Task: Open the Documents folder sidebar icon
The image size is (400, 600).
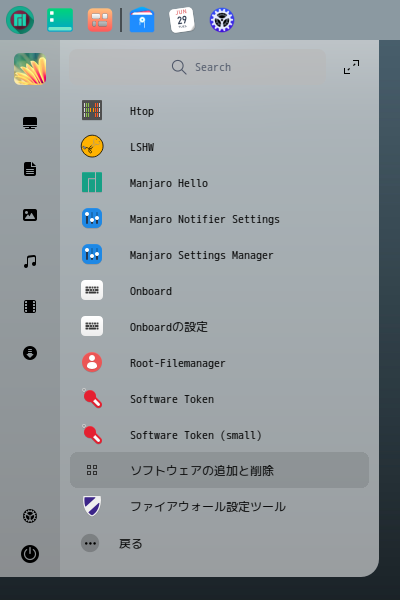Action: tap(30, 169)
